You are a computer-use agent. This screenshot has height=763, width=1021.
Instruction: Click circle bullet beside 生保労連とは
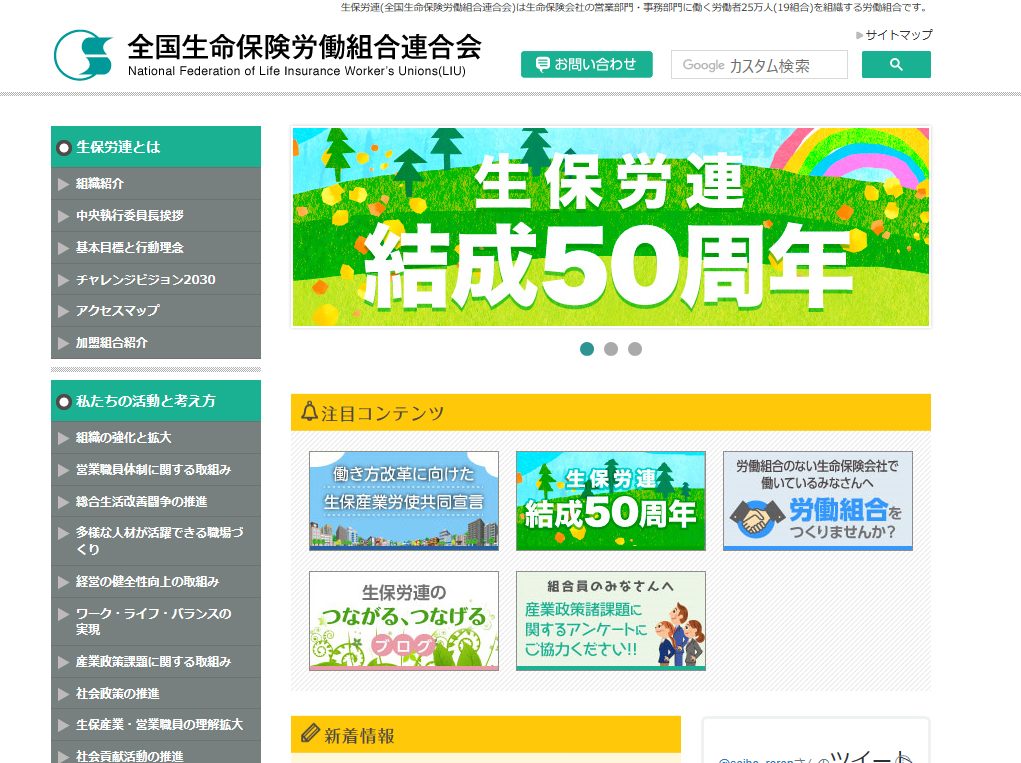click(64, 148)
